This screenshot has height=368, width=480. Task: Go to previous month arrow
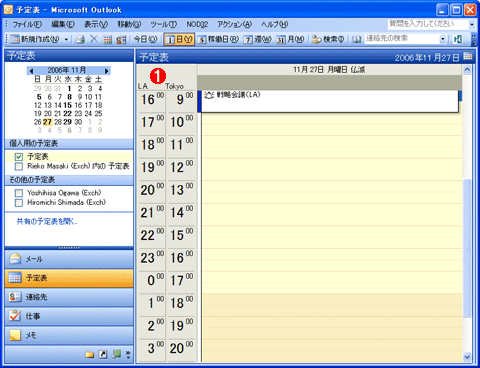tap(31, 71)
